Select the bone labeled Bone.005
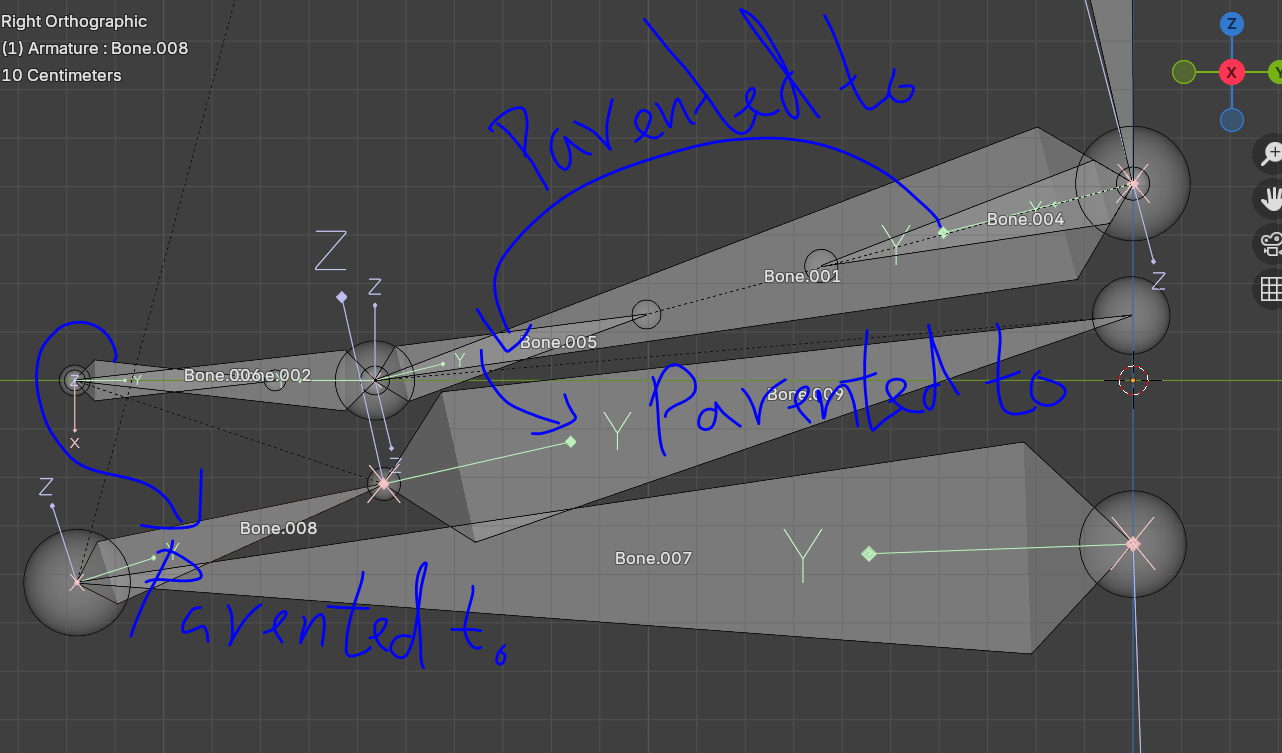Viewport: 1282px width, 753px height. click(558, 342)
